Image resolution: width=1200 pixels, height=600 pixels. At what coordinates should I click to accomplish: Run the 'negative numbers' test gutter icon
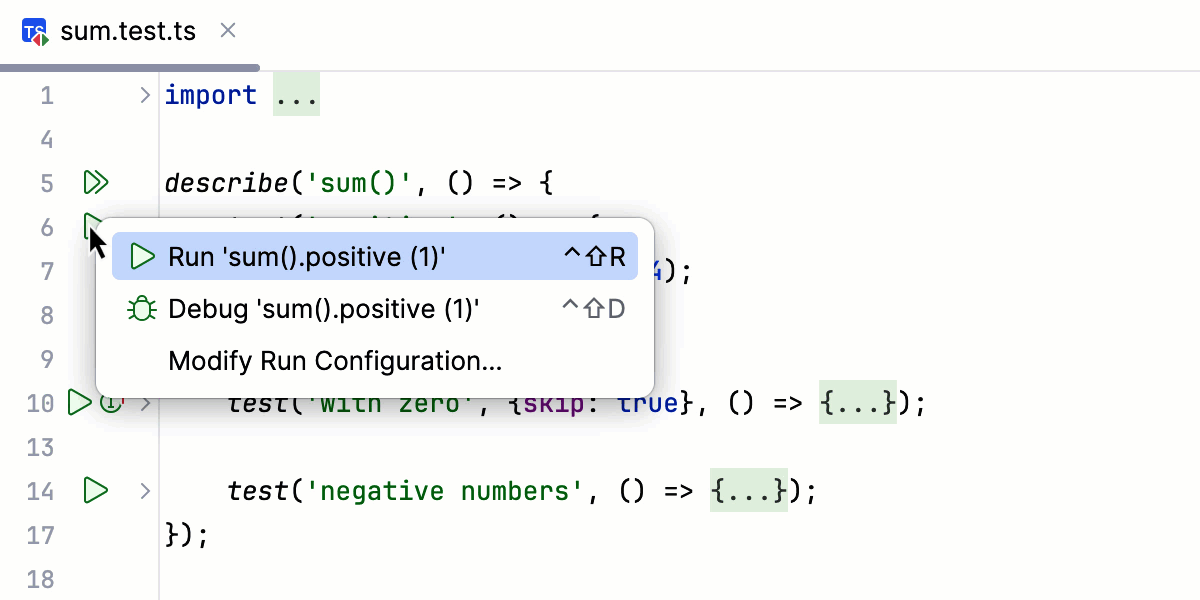coord(95,491)
